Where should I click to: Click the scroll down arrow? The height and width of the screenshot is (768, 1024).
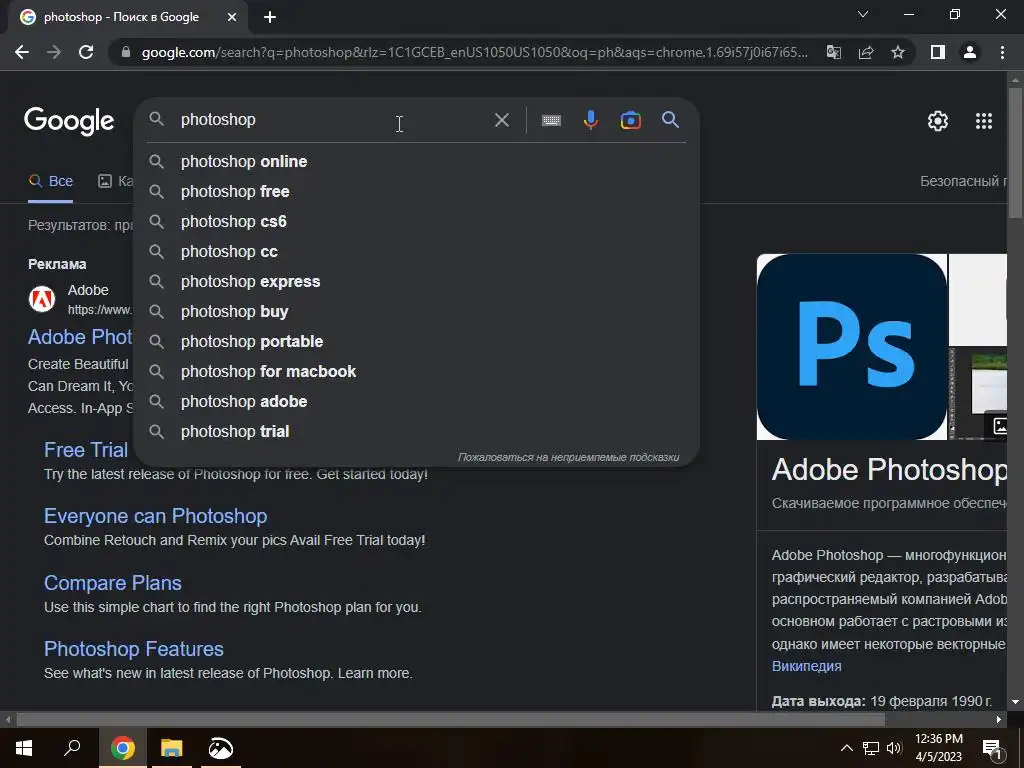coord(1015,702)
